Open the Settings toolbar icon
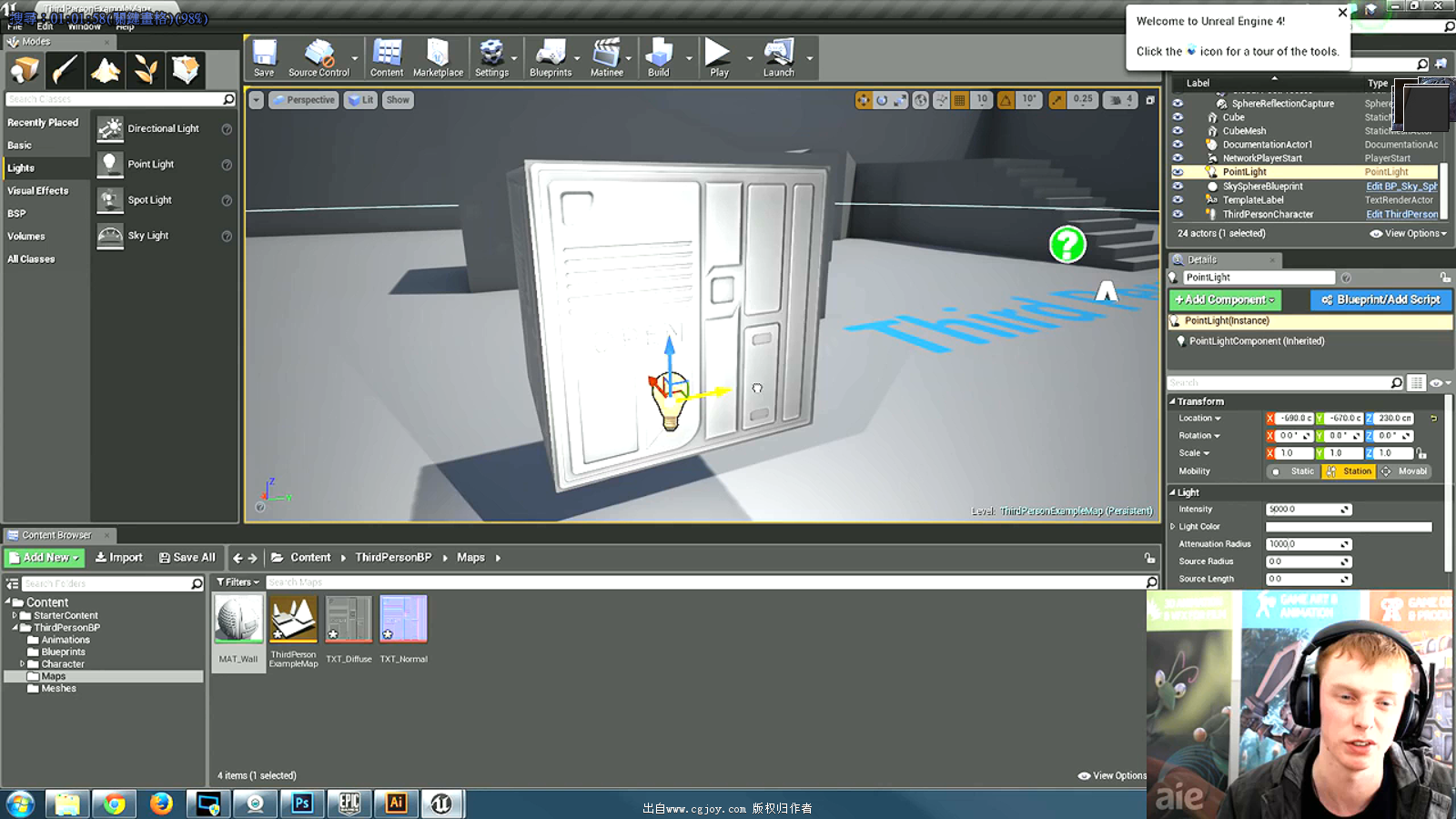 (x=491, y=58)
